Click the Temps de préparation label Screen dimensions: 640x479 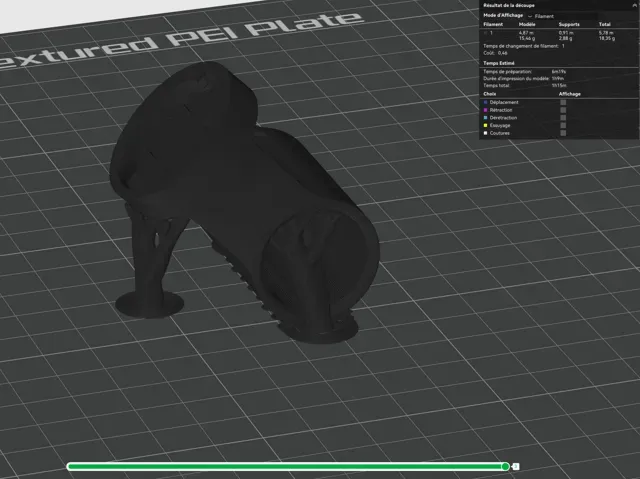[x=507, y=72]
